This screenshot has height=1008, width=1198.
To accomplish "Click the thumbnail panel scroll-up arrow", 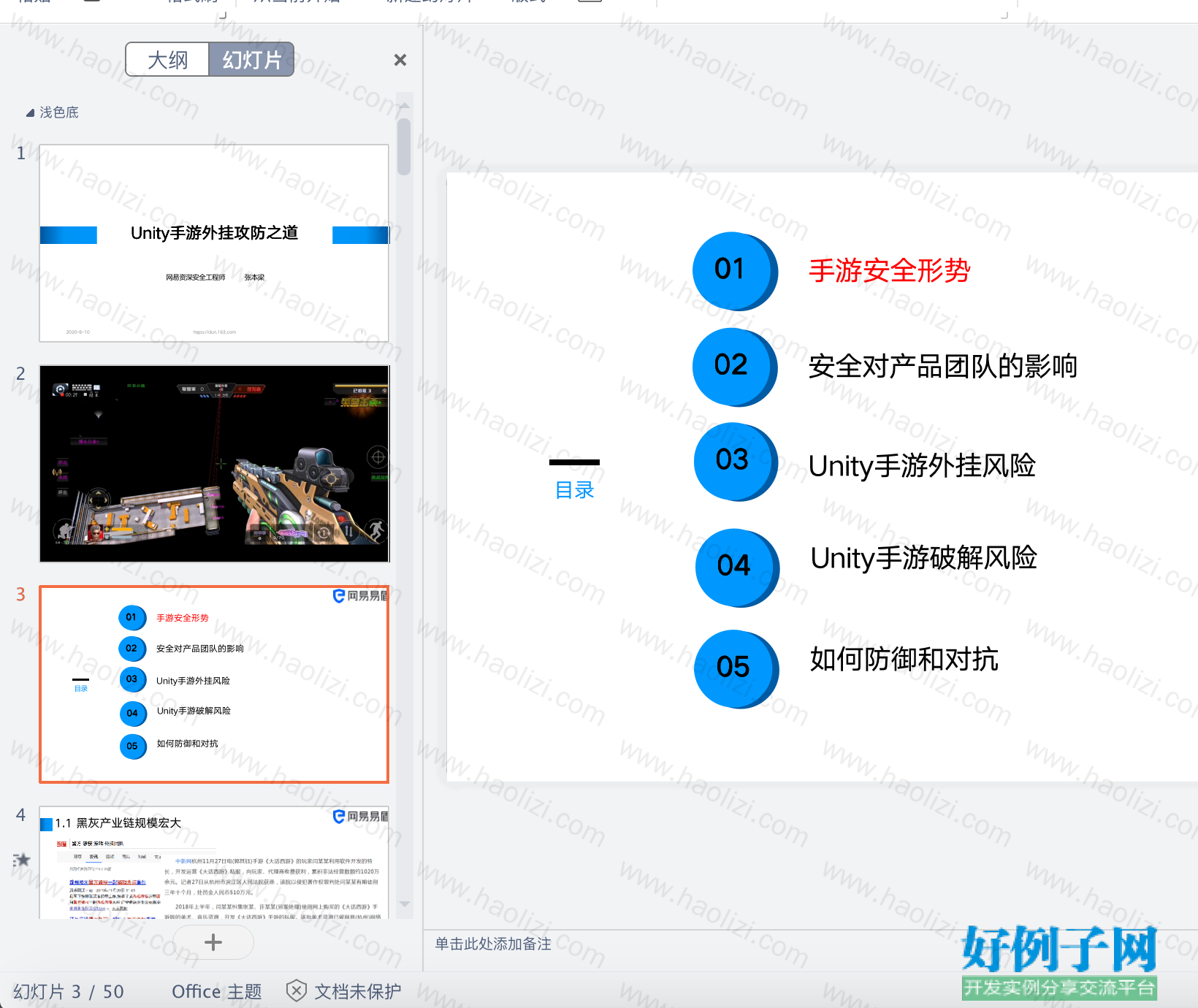I will tap(404, 106).
